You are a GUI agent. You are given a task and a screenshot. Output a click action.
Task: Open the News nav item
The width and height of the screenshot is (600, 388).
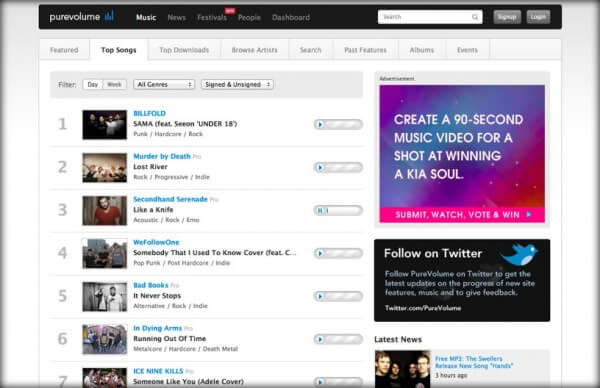(176, 18)
